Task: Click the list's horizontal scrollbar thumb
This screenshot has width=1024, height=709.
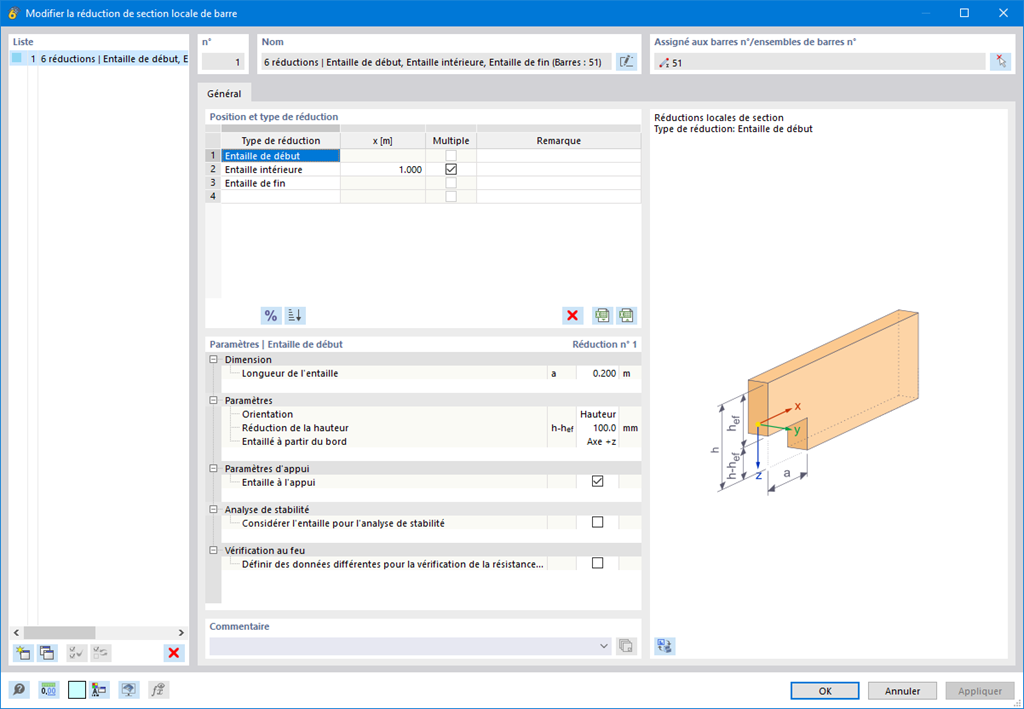Action: (x=59, y=633)
